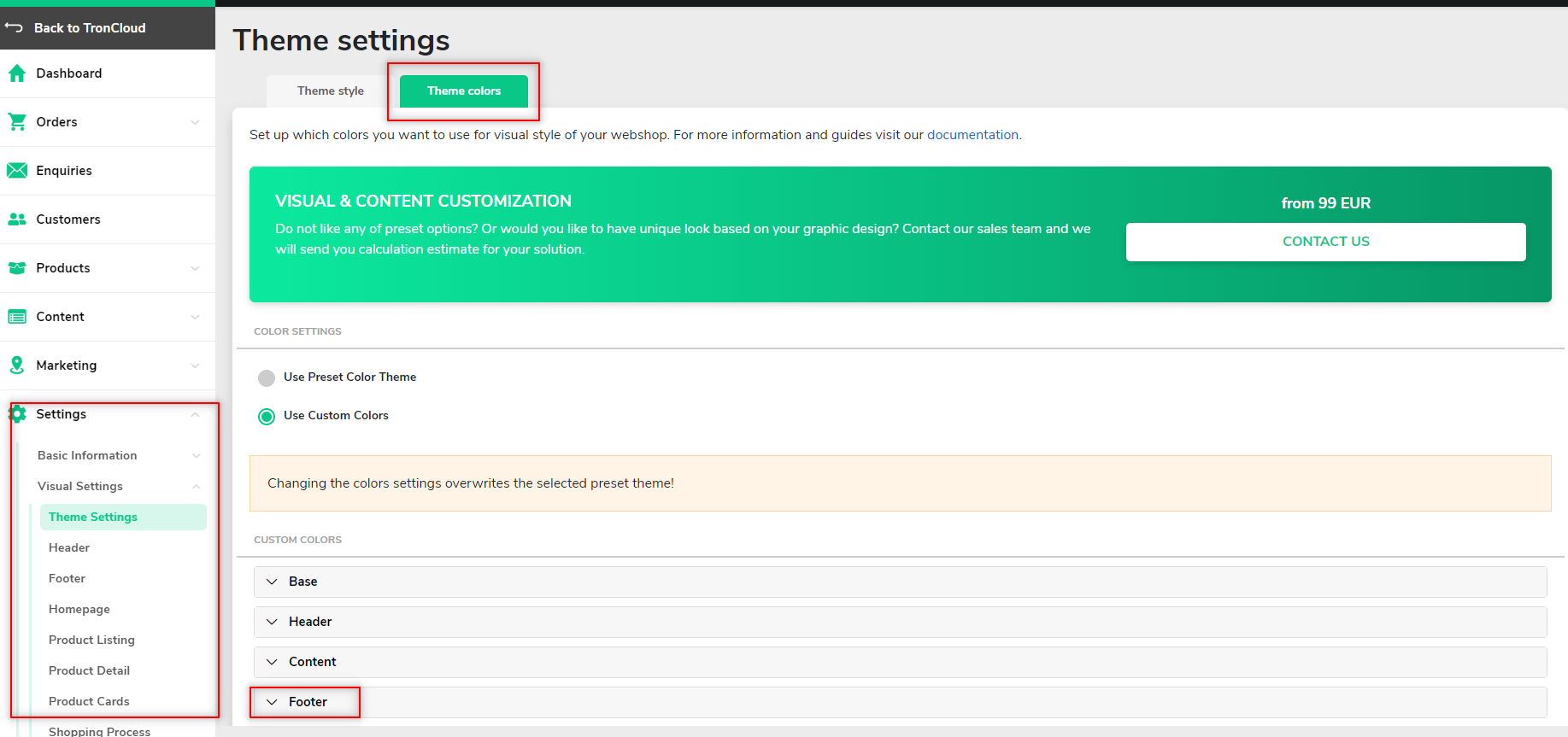
Task: Click the Marketing pin icon
Action: click(x=17, y=366)
